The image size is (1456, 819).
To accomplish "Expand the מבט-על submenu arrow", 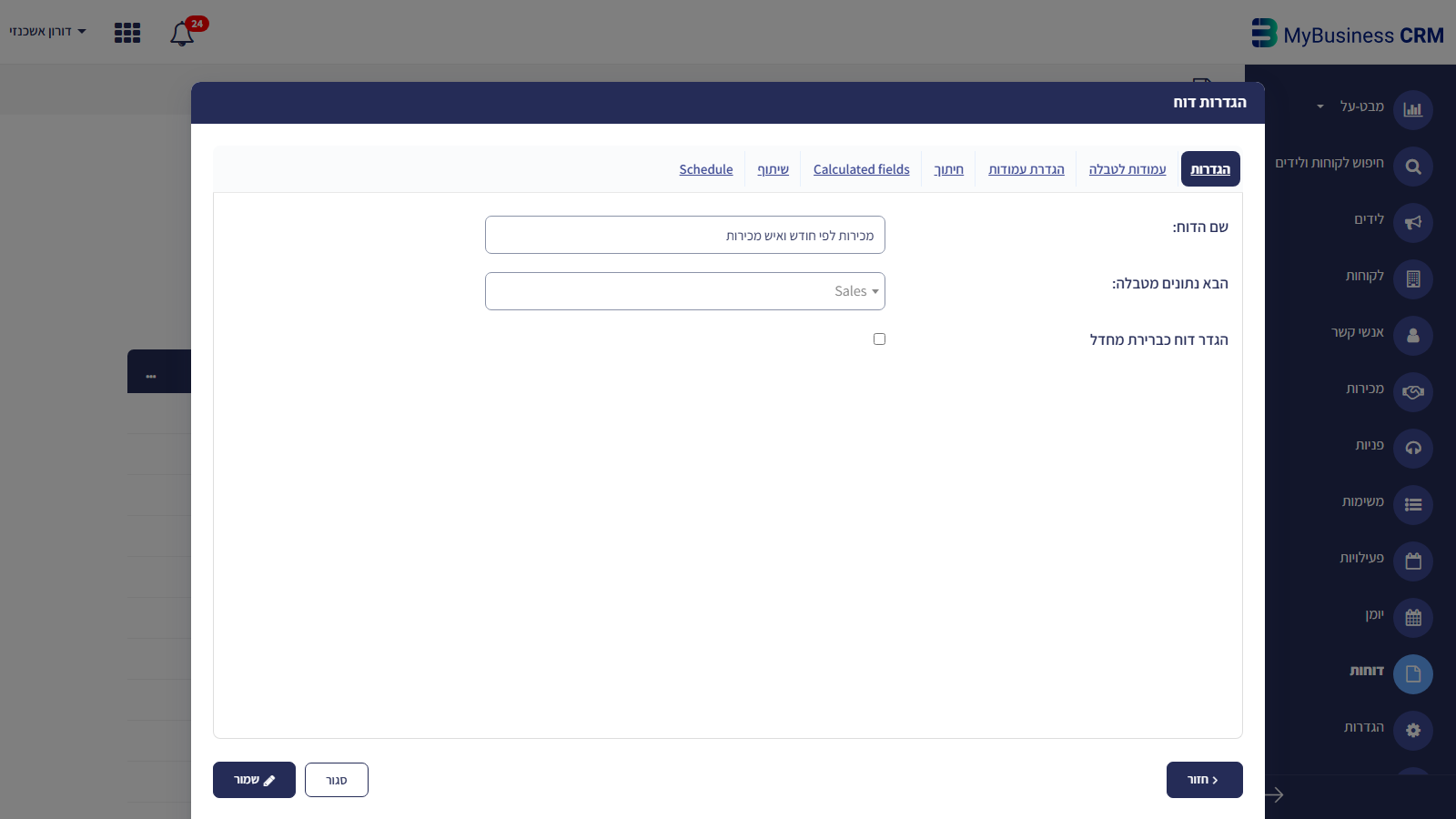I will pyautogui.click(x=1320, y=107).
